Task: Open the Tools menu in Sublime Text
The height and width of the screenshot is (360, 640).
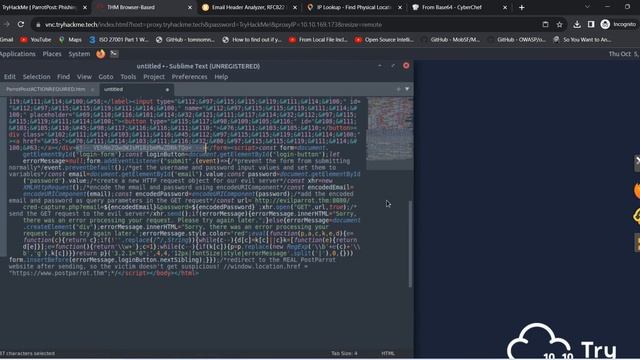Action: 128,77
